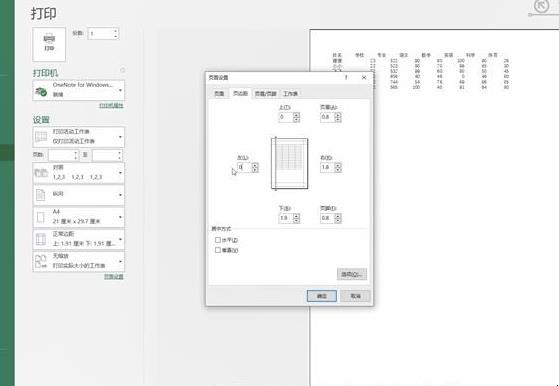
Task: Increase the print copies (份数) spinner arrow
Action: [x=115, y=31]
